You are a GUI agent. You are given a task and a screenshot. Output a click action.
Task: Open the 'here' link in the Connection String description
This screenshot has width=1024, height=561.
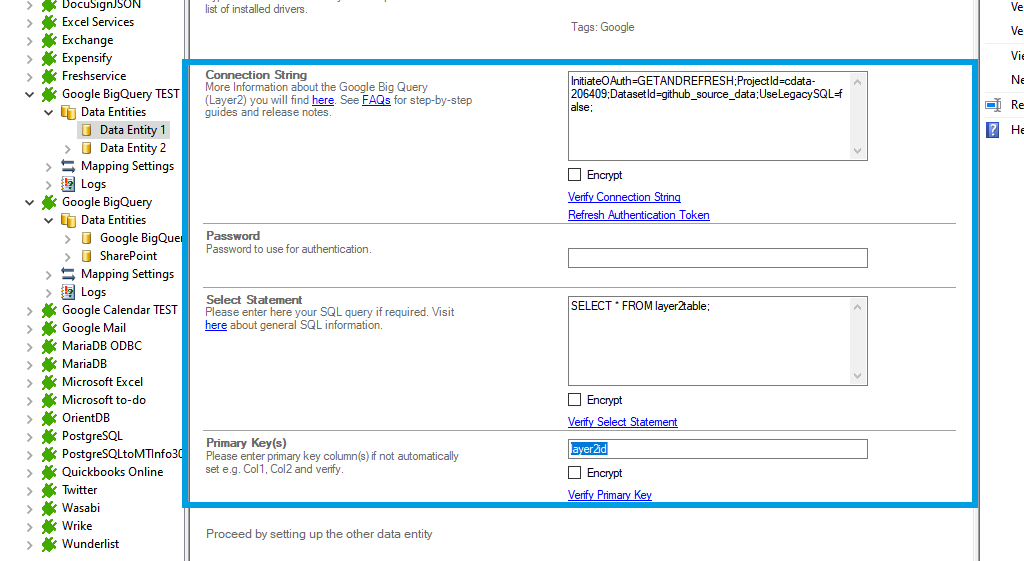click(x=323, y=100)
